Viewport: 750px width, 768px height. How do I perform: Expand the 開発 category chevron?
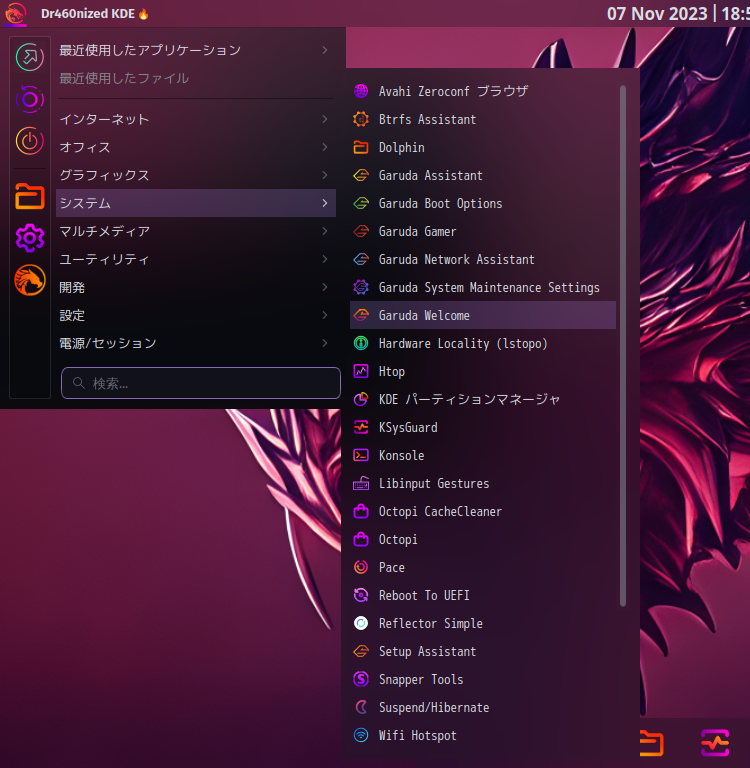point(325,287)
